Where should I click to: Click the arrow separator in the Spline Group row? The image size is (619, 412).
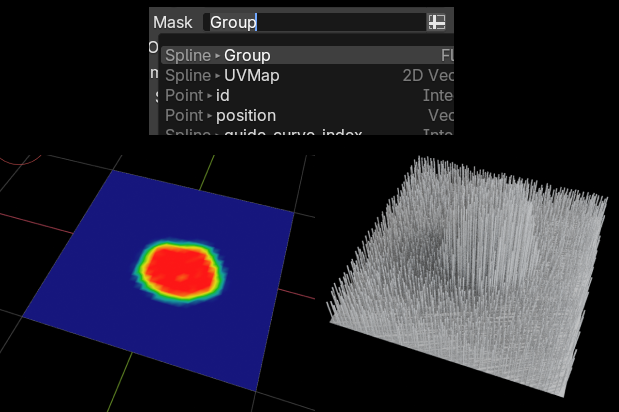pos(218,56)
